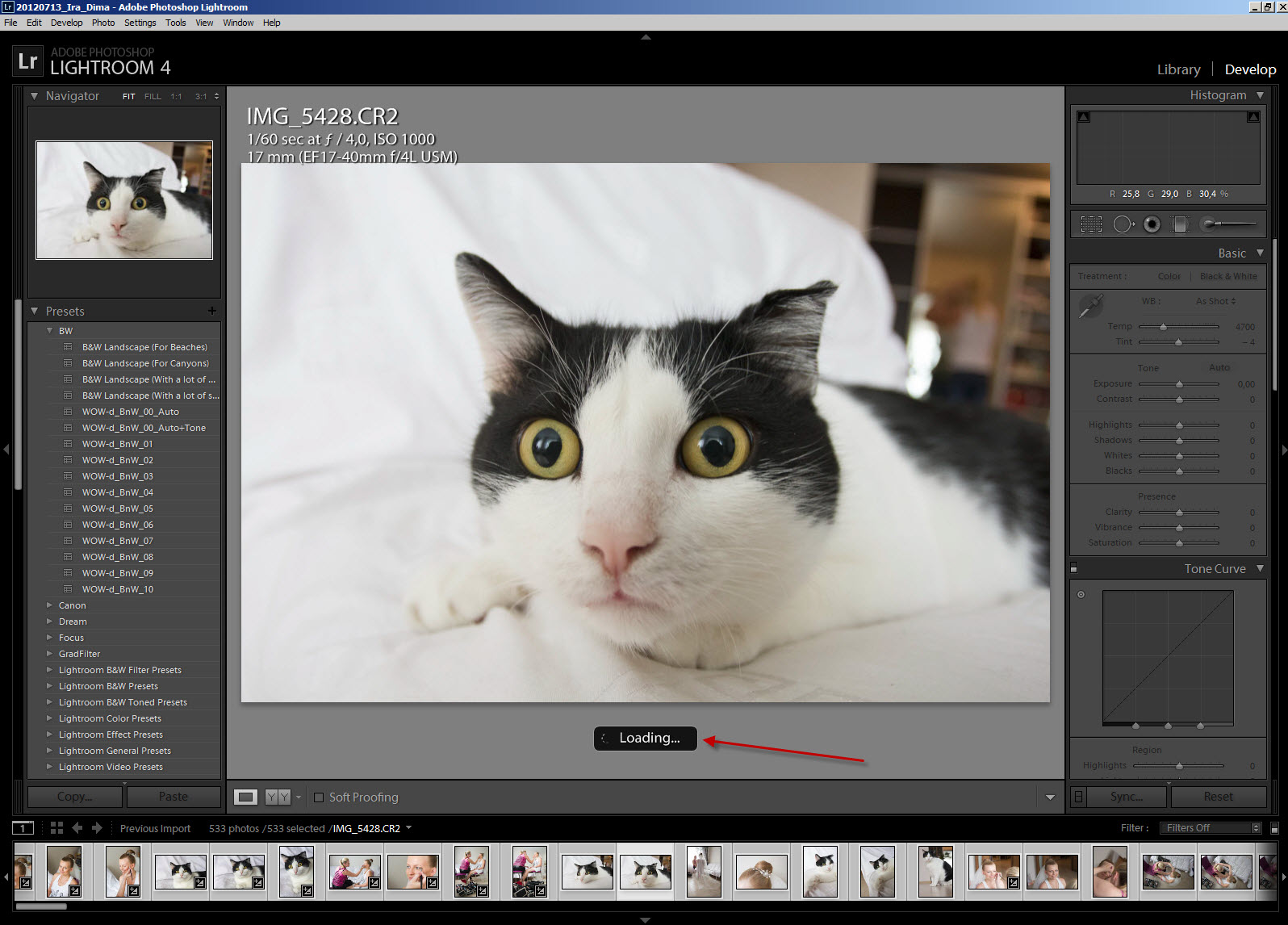Collapse the BW presets folder

50,331
